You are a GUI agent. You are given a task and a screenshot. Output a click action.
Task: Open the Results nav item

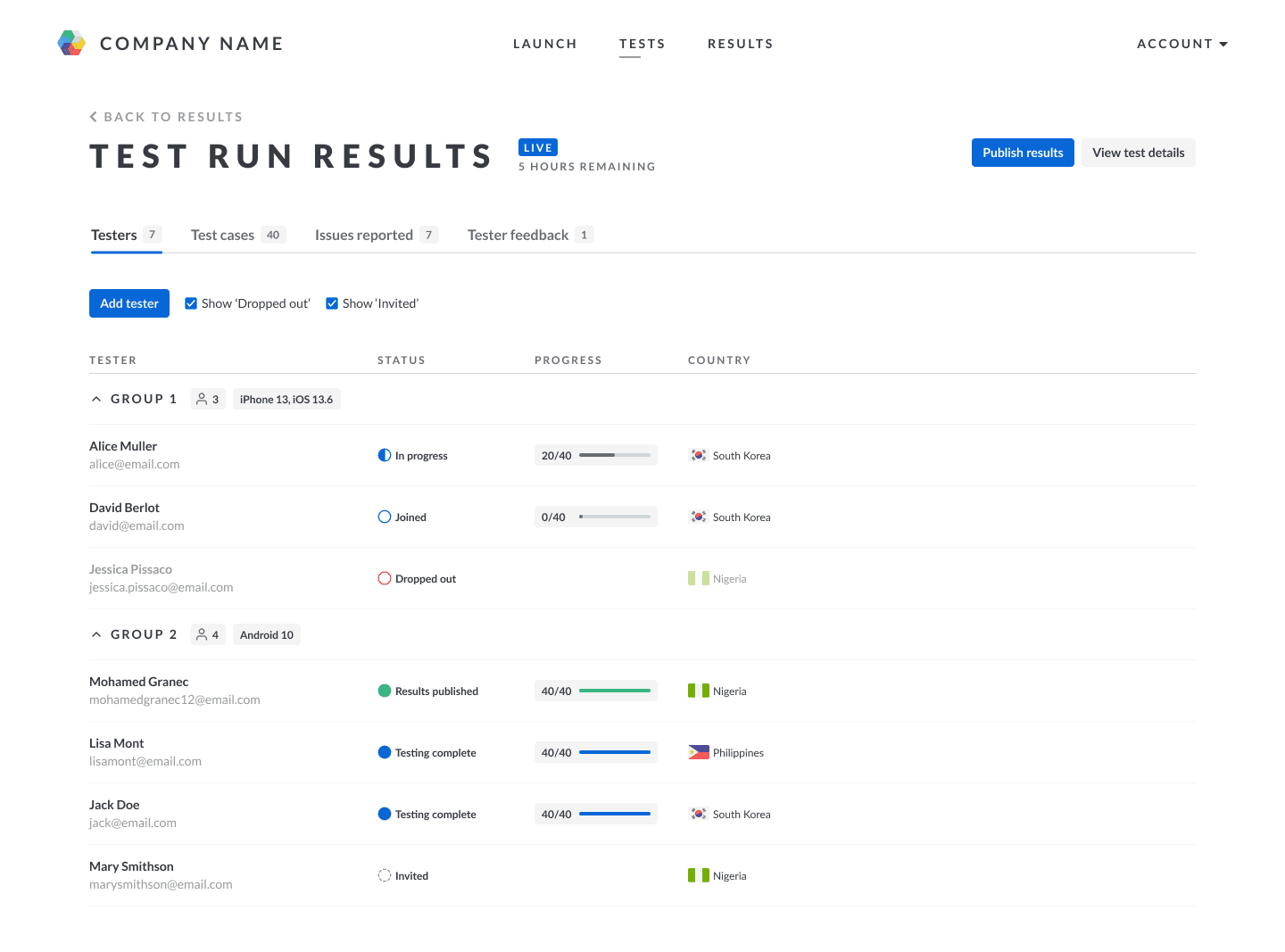pos(741,44)
